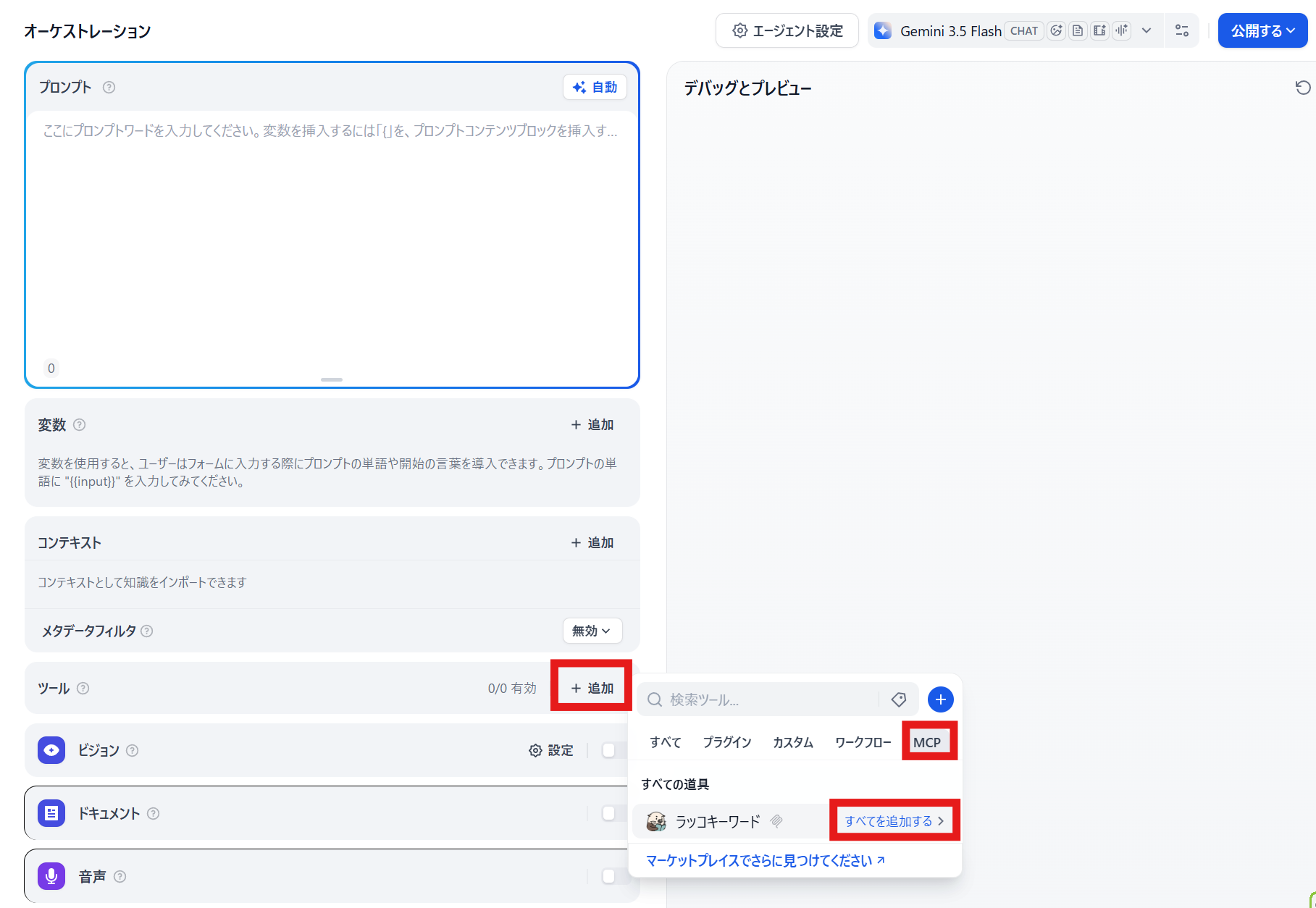The width and height of the screenshot is (1316, 908).
Task: Click the help icon beside メタデータフィルタ
Action: (x=147, y=631)
